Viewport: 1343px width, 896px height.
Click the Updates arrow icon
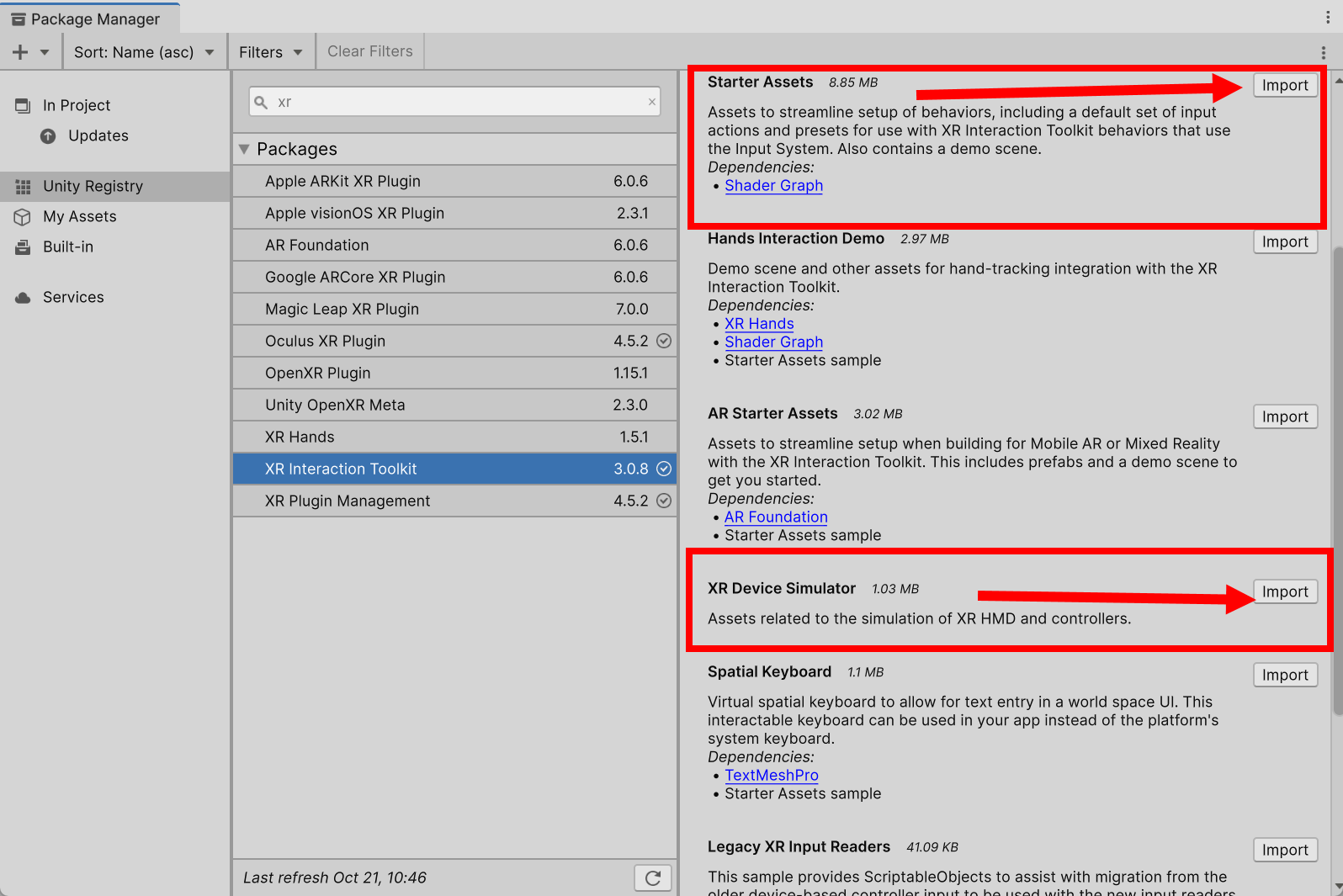[x=48, y=135]
